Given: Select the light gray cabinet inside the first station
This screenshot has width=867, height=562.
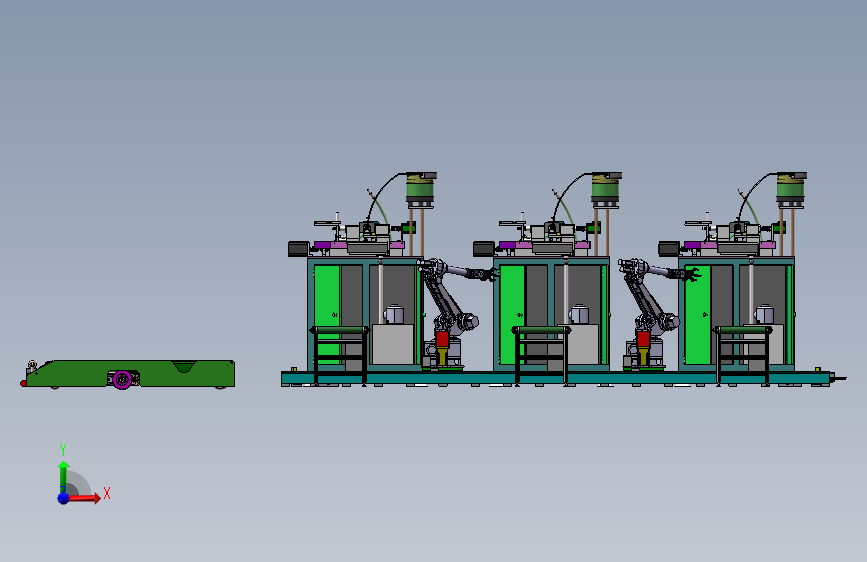Looking at the screenshot, I should point(393,344).
